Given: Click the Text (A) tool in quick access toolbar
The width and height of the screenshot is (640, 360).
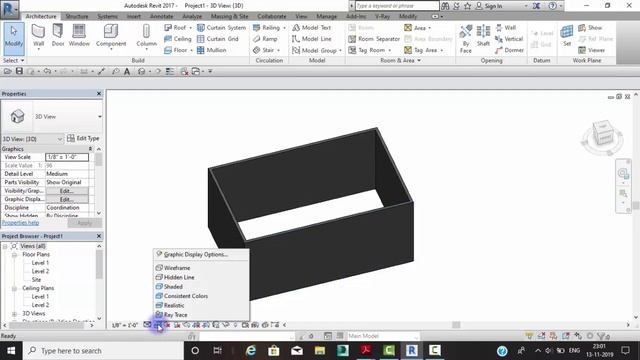Looking at the screenshot, I should (x=127, y=71).
